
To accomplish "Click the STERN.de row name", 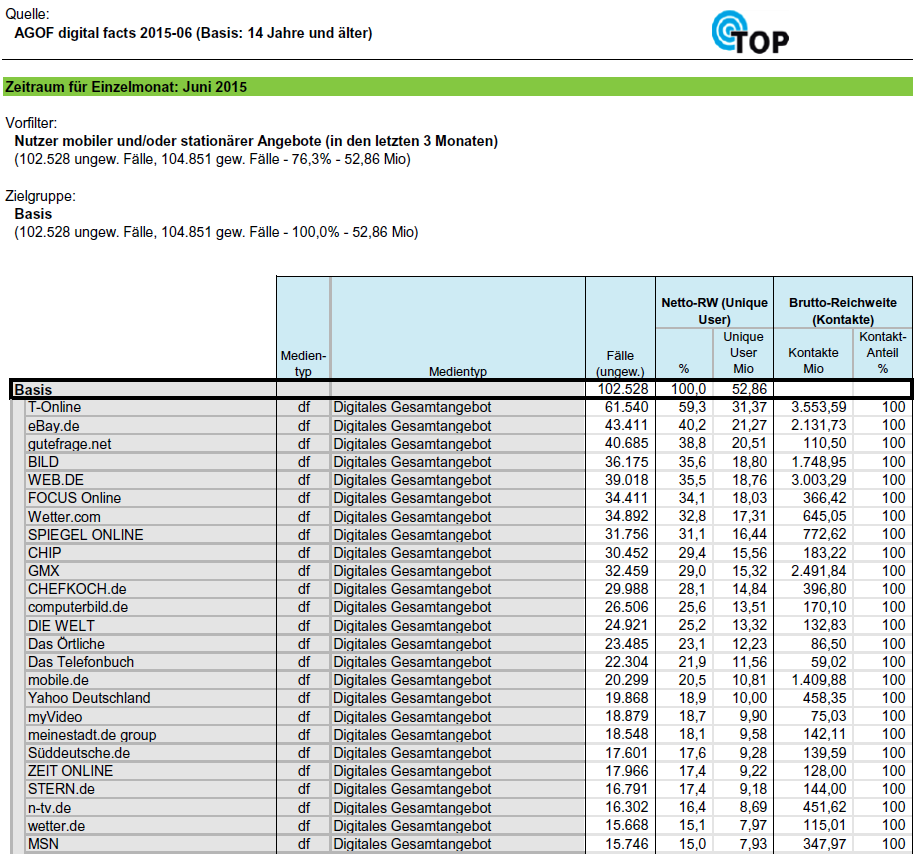I will point(61,790).
